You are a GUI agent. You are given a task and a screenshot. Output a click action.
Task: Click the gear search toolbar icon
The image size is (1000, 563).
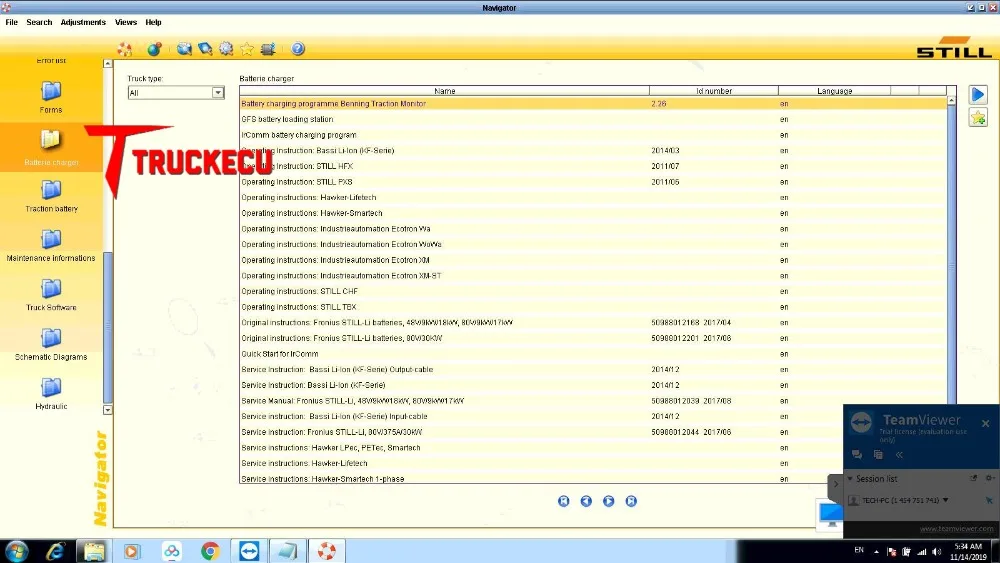[226, 49]
